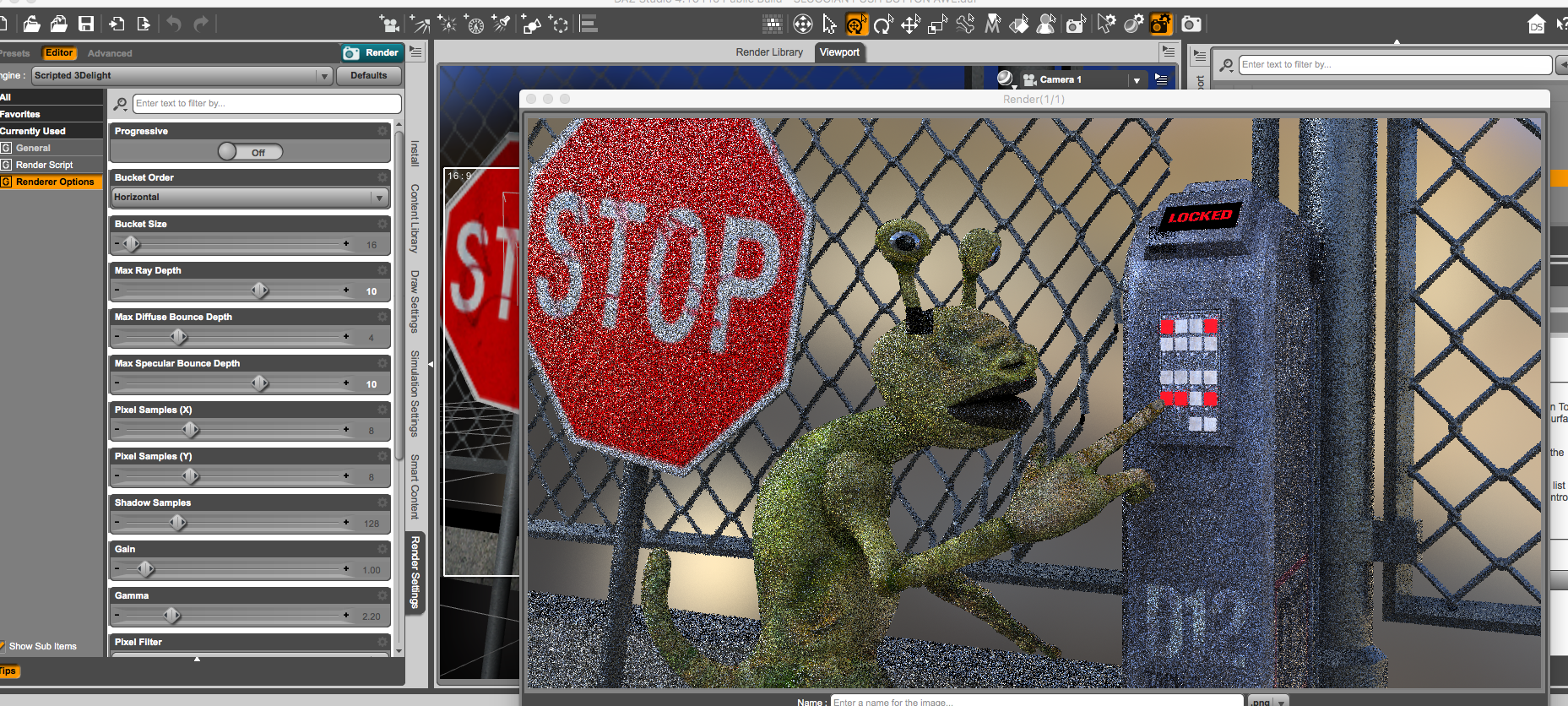Viewport: 1568px width, 706px height.
Task: Open the Render Settings pane options menu
Action: (415, 52)
